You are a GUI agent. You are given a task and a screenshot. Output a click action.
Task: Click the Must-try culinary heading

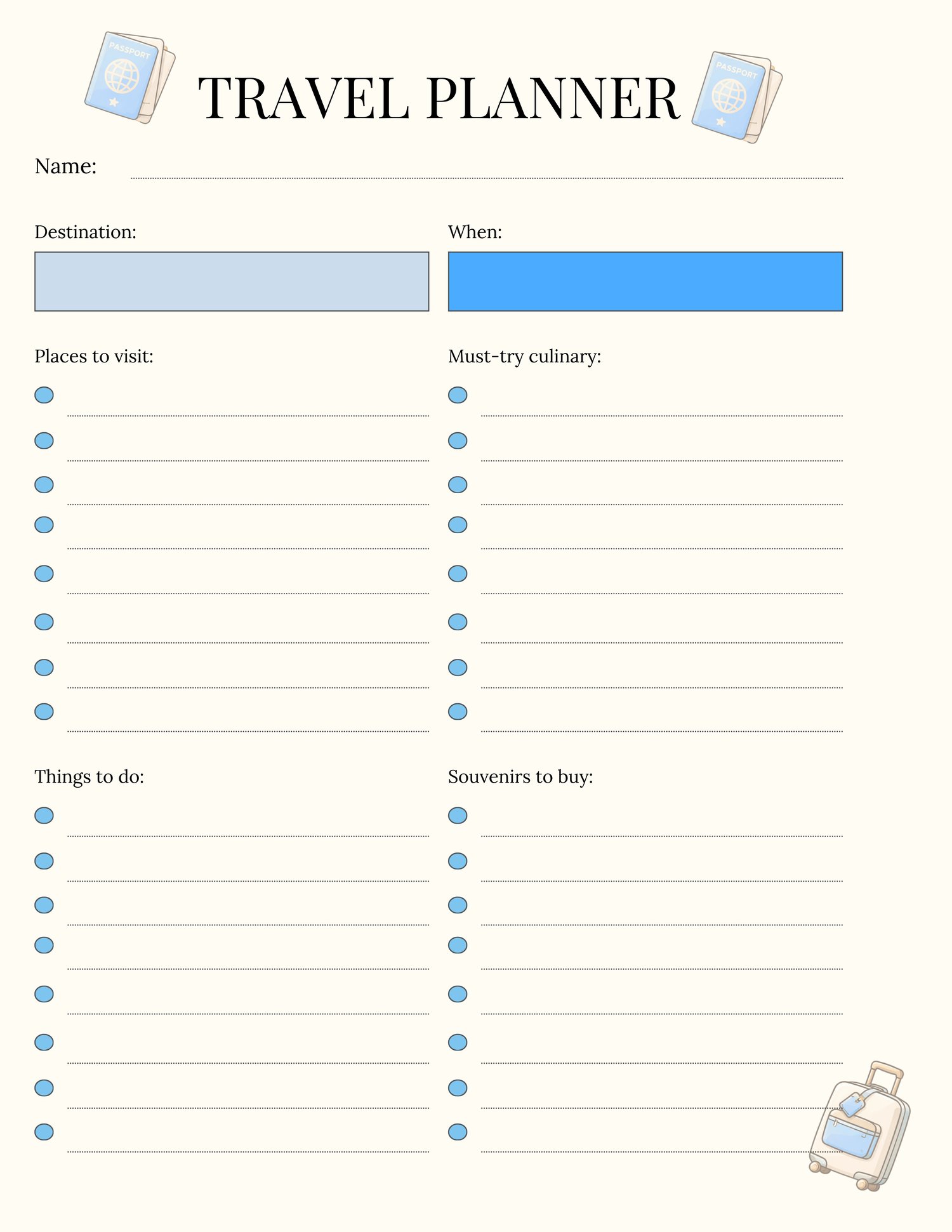click(x=524, y=356)
